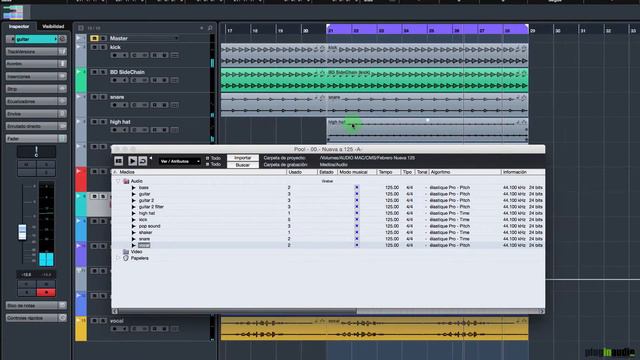The width and height of the screenshot is (640, 360).
Task: Expand the bass entry in the Pool
Action: [x=133, y=188]
